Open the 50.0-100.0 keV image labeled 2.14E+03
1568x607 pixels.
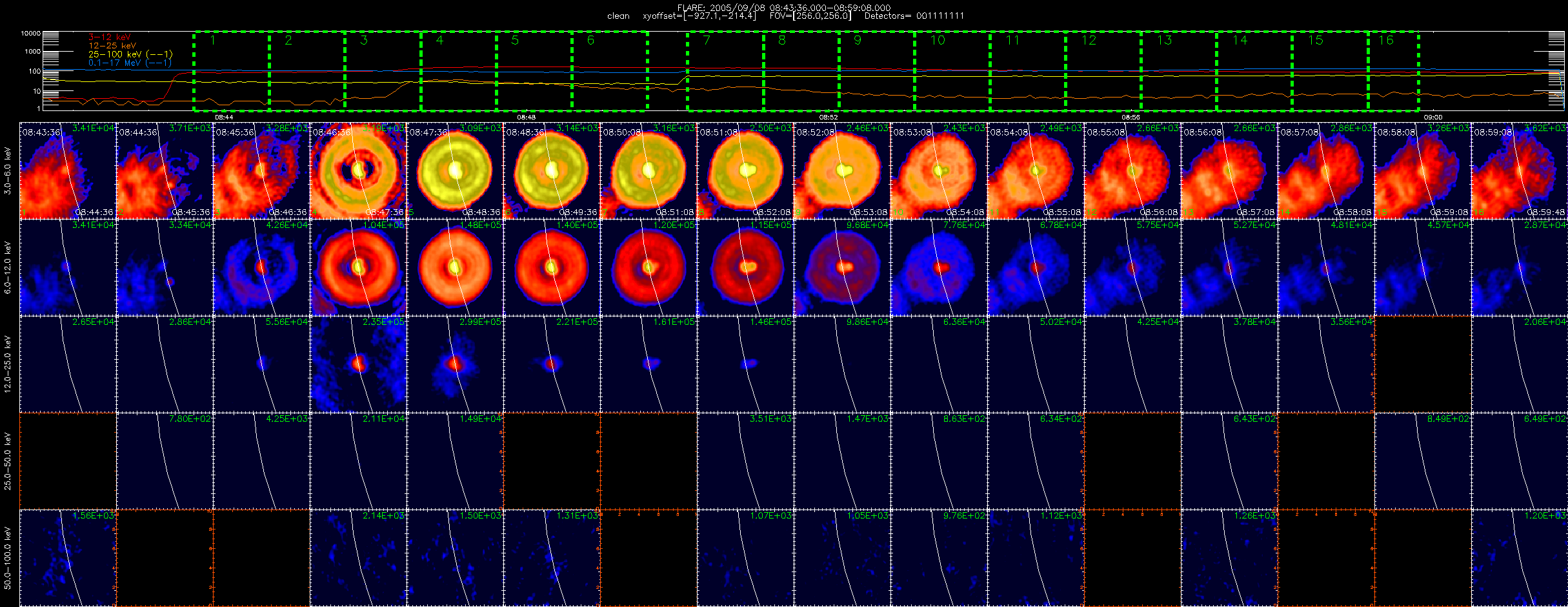[x=359, y=558]
